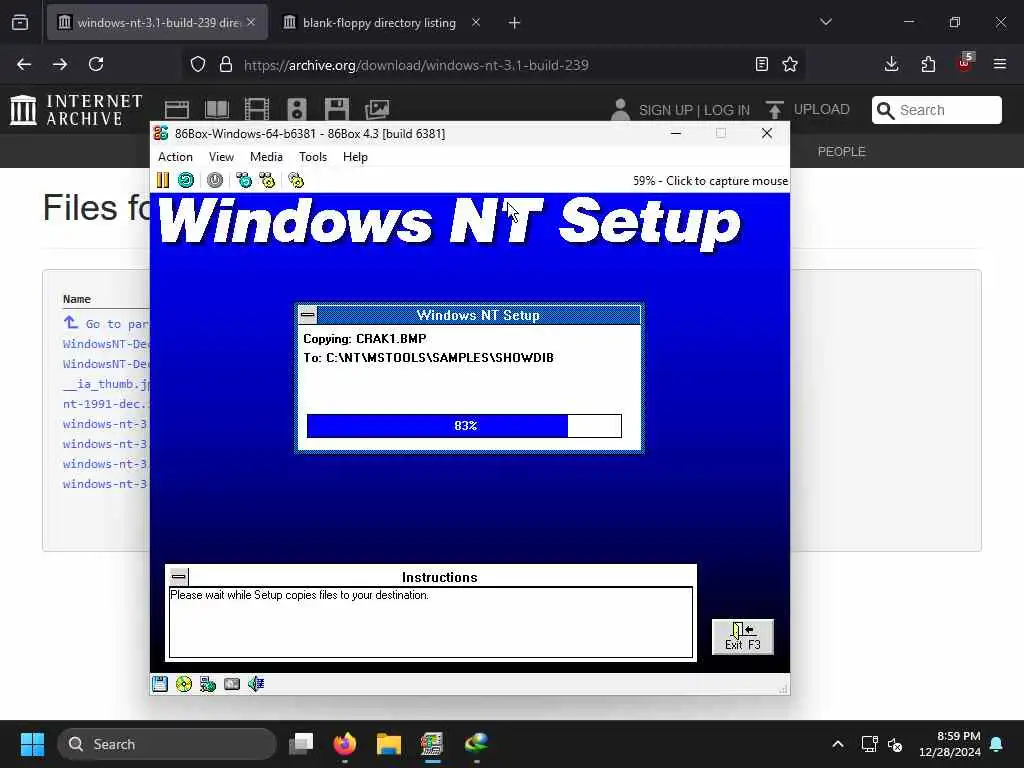Show hidden system tray icons chevron

(x=838, y=744)
